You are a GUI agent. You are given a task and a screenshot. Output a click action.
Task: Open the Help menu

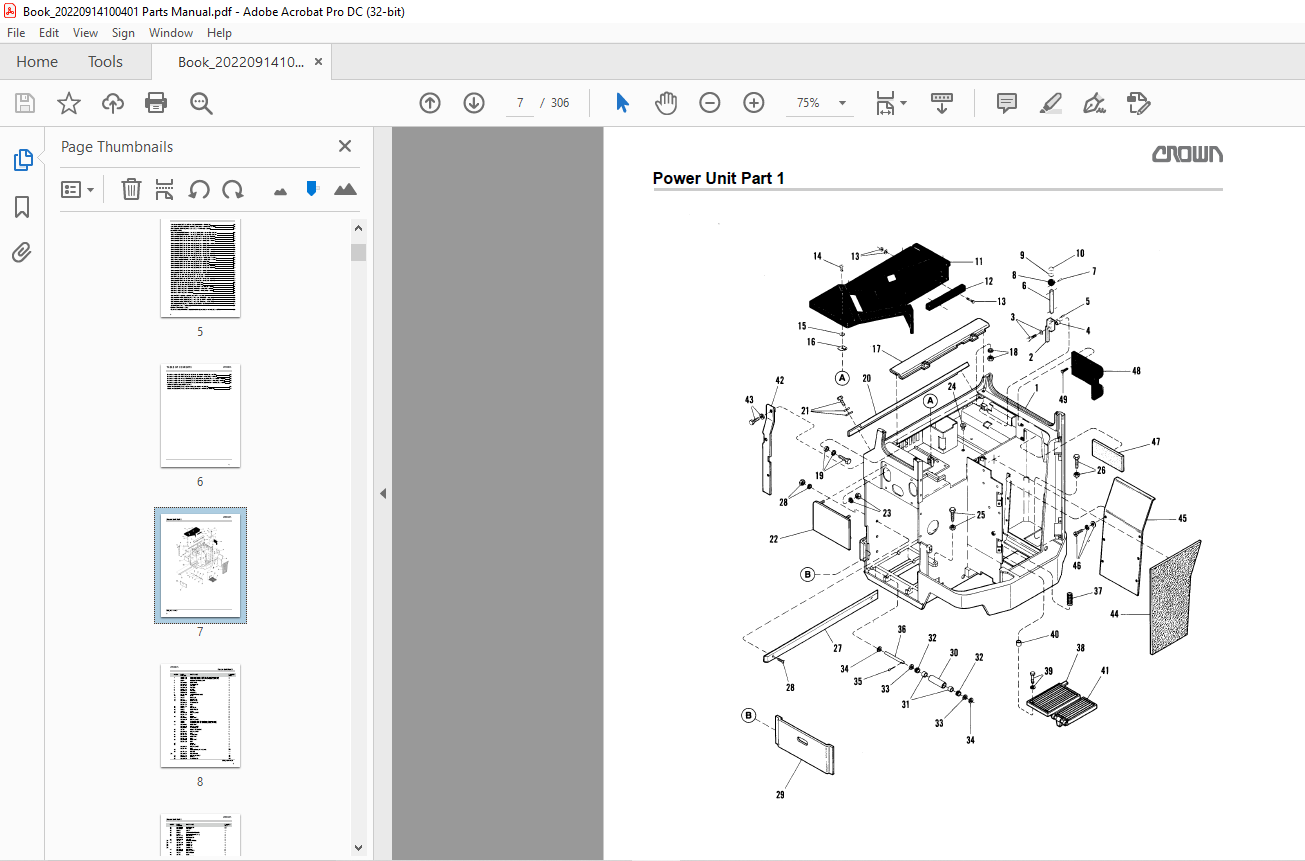pyautogui.click(x=219, y=33)
